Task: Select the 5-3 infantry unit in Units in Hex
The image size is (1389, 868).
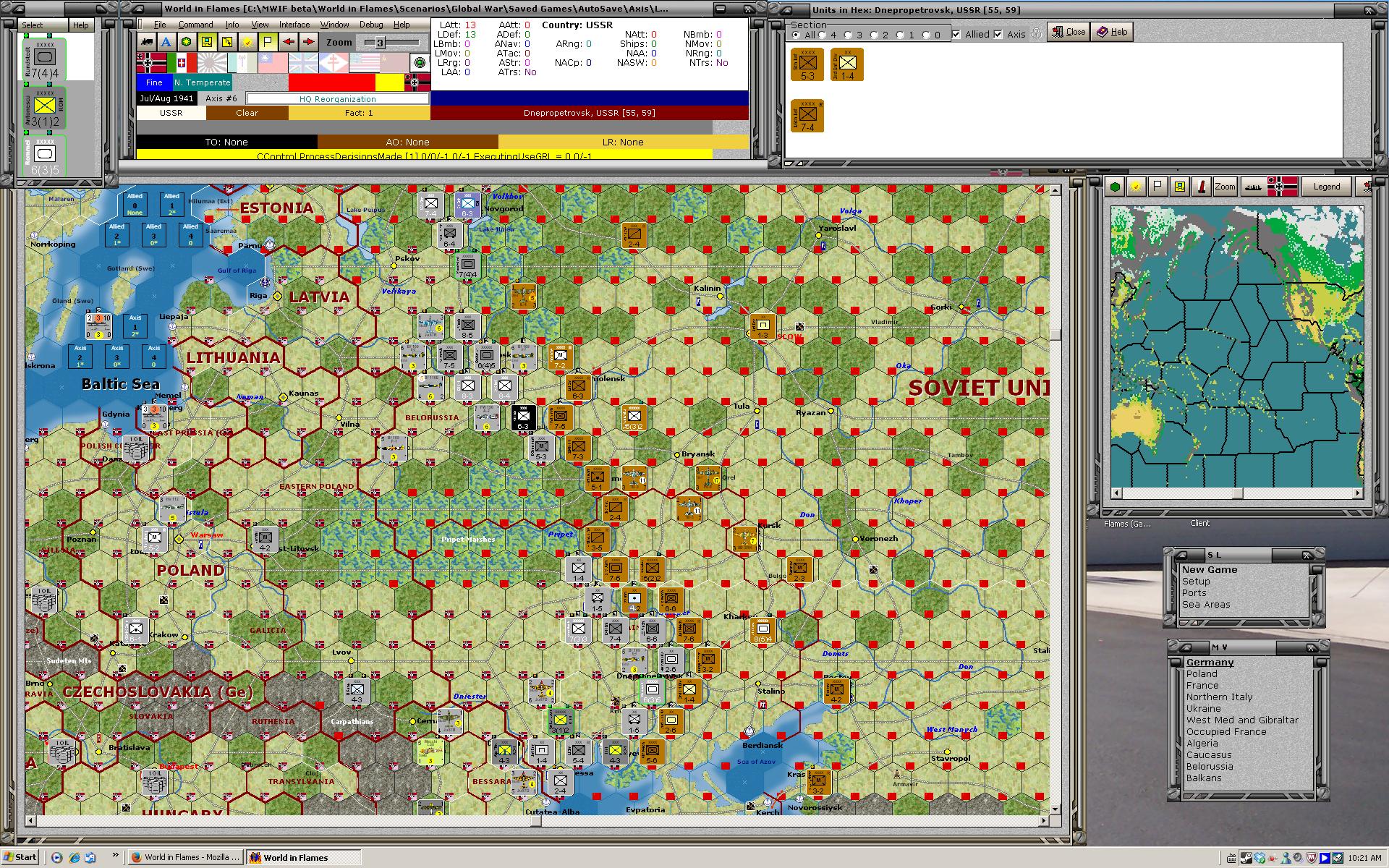Action: point(807,64)
